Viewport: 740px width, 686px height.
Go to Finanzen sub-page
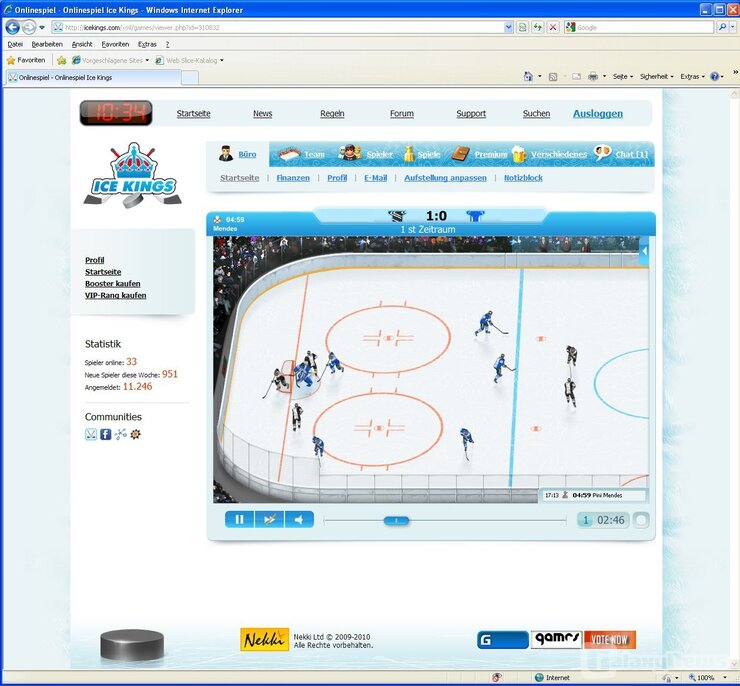click(x=293, y=178)
